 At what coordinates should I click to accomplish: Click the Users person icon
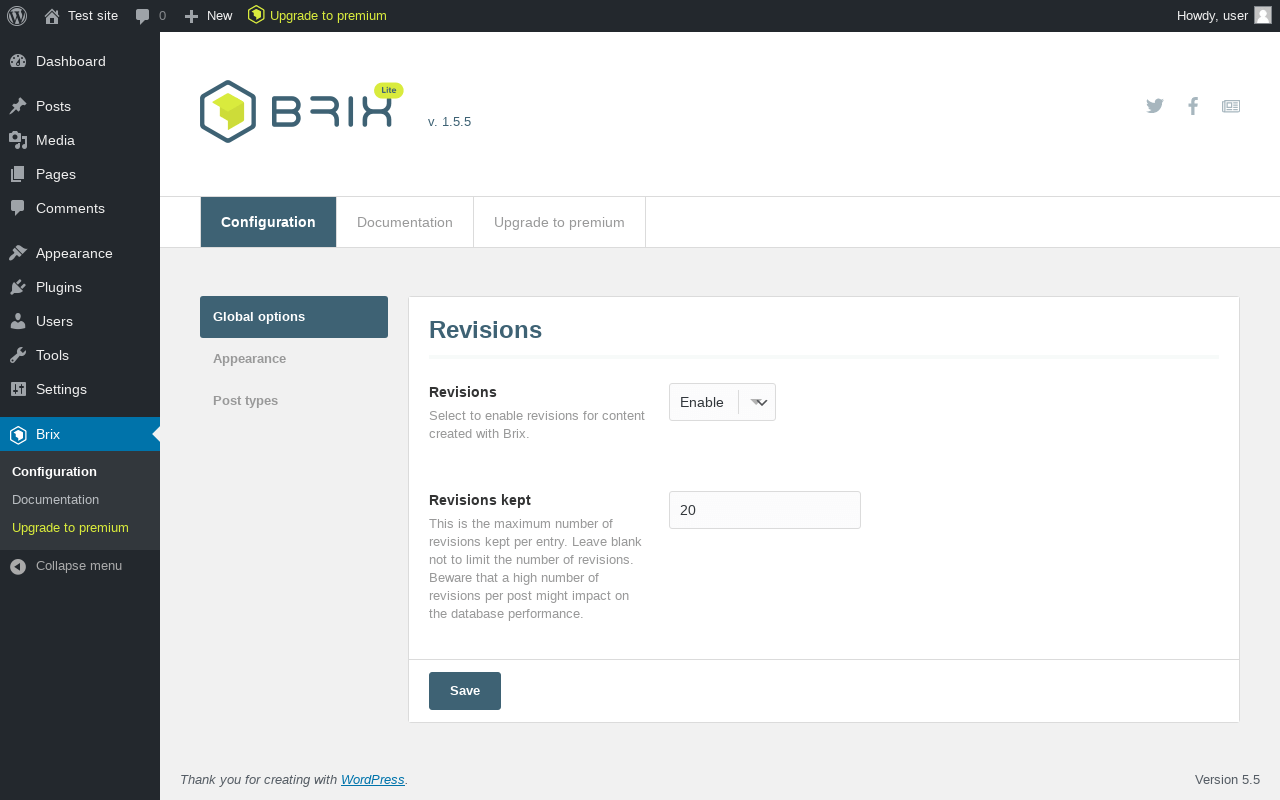[18, 321]
